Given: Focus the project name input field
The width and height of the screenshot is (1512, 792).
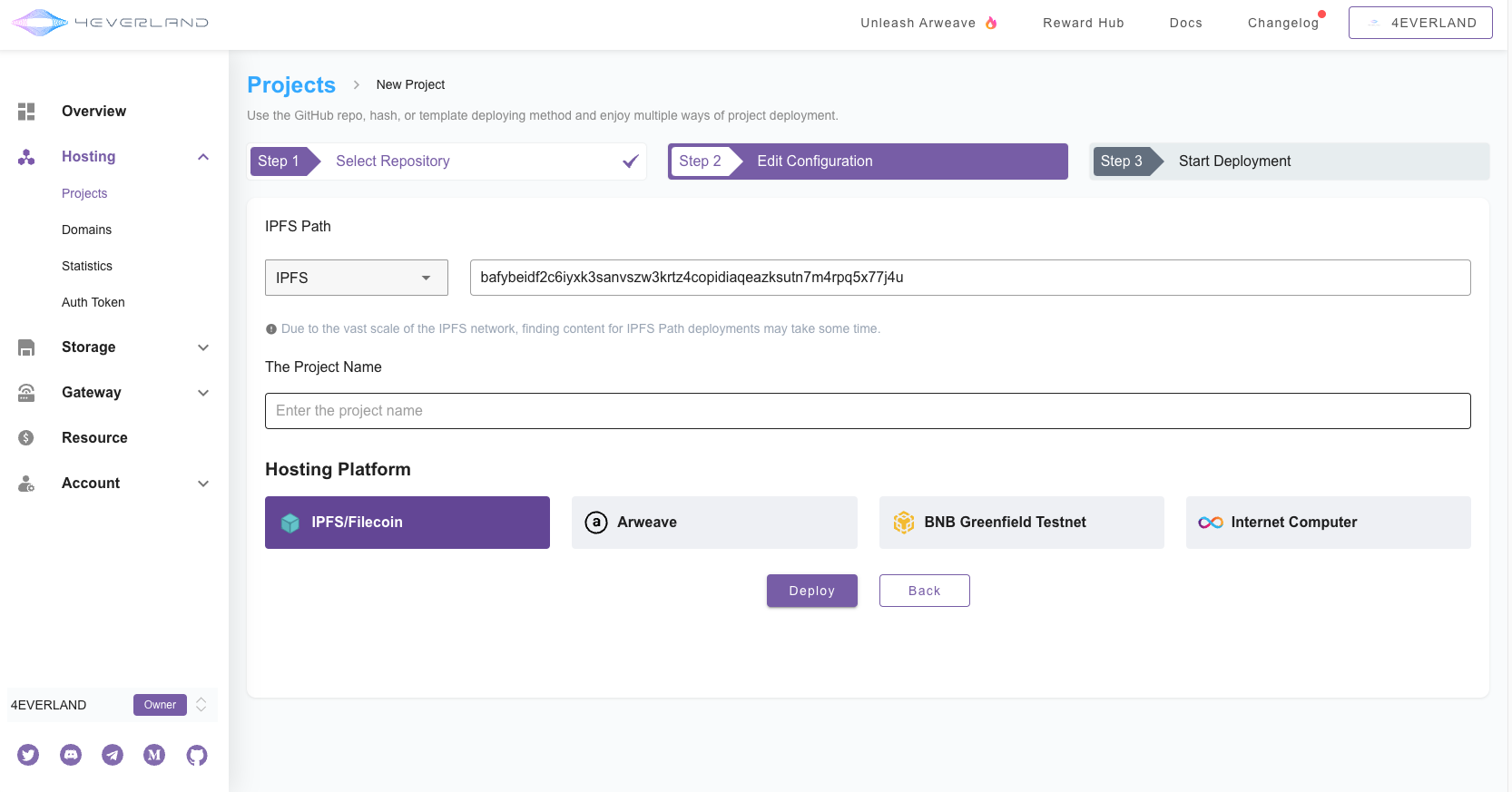Looking at the screenshot, I should click(x=867, y=411).
